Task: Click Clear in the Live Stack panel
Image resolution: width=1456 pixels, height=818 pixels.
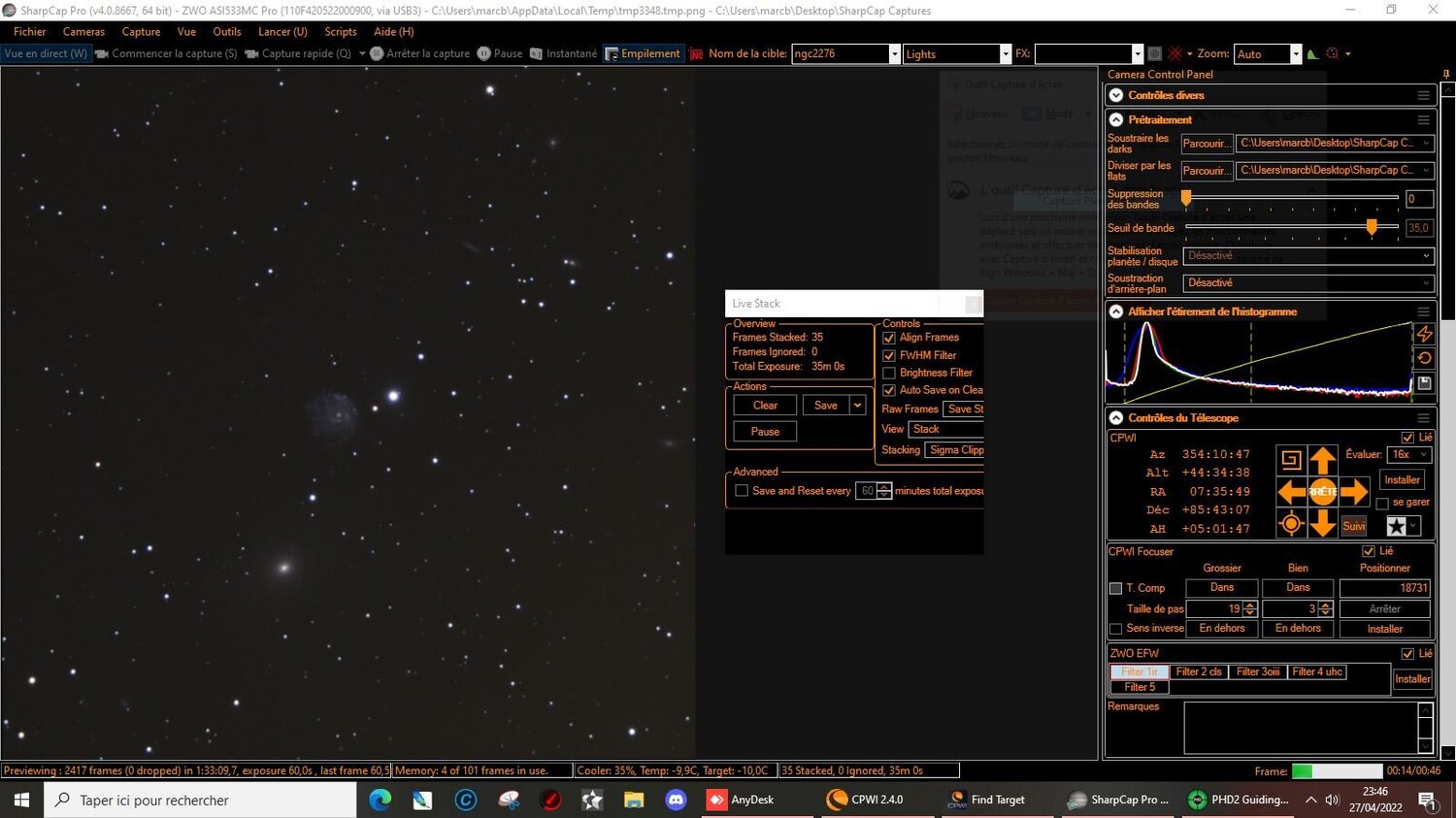Action: point(764,405)
